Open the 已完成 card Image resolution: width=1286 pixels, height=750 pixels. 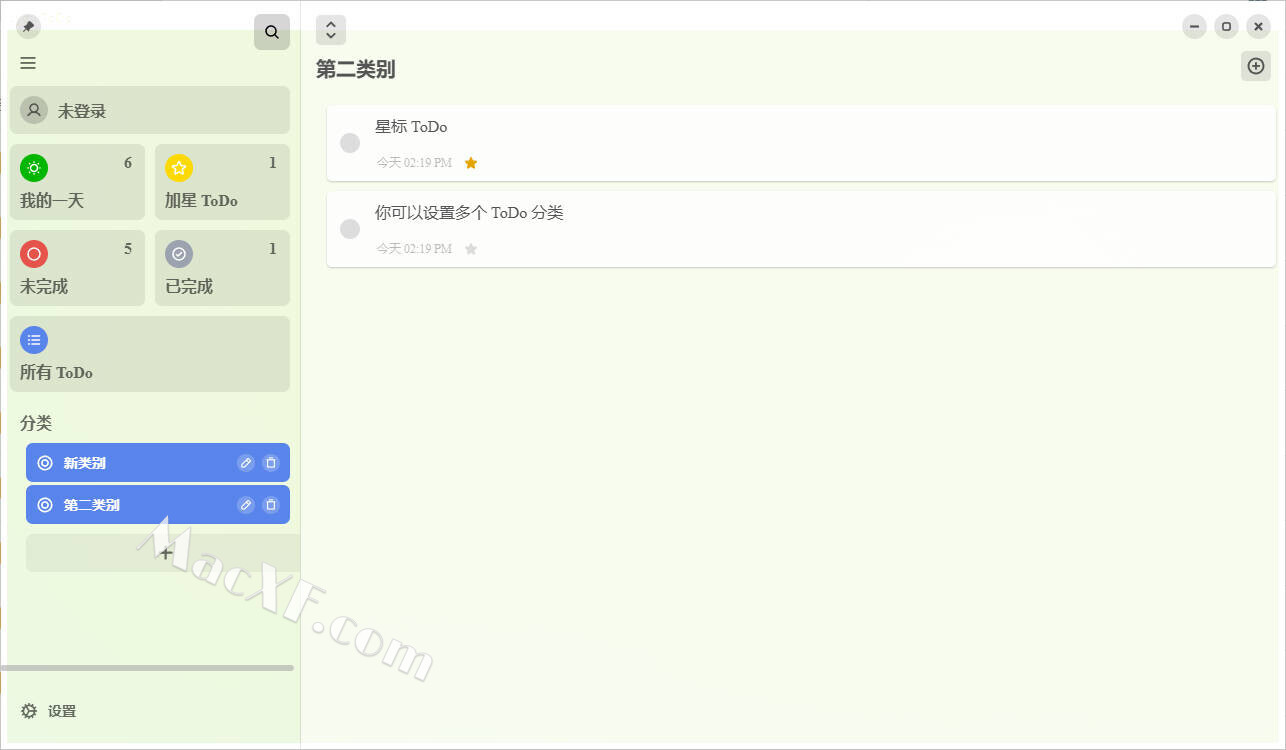[222, 268]
